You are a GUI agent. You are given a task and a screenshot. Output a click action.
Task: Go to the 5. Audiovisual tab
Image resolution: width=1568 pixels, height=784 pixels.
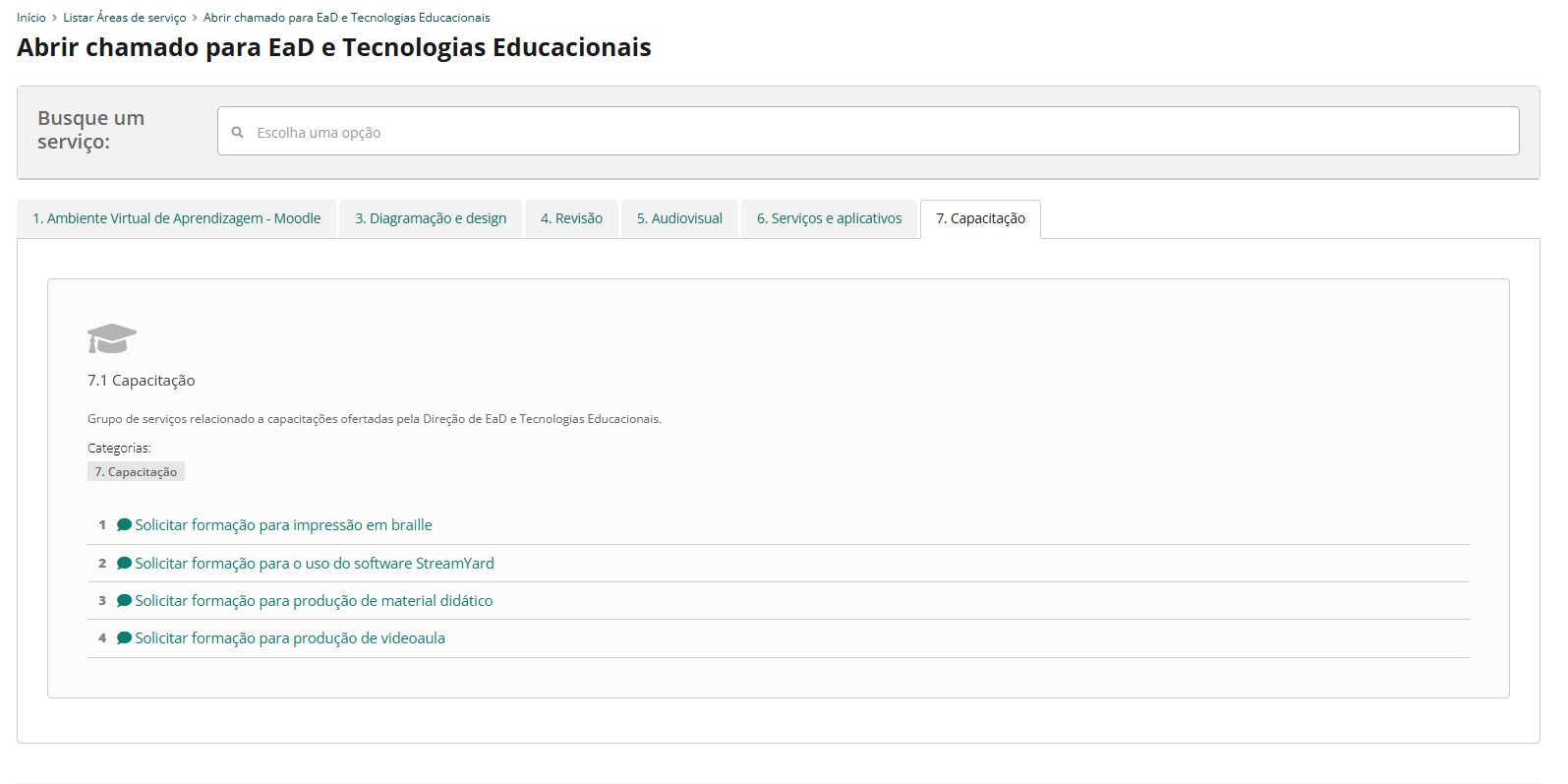click(x=679, y=218)
